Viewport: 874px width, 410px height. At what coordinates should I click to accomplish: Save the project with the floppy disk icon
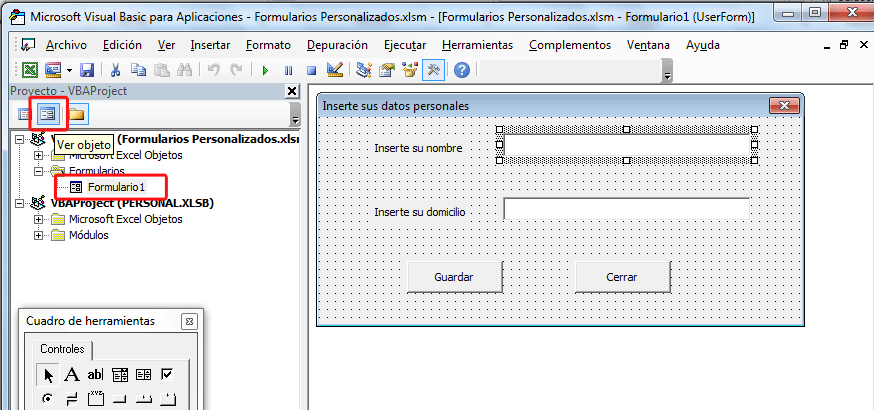point(87,70)
